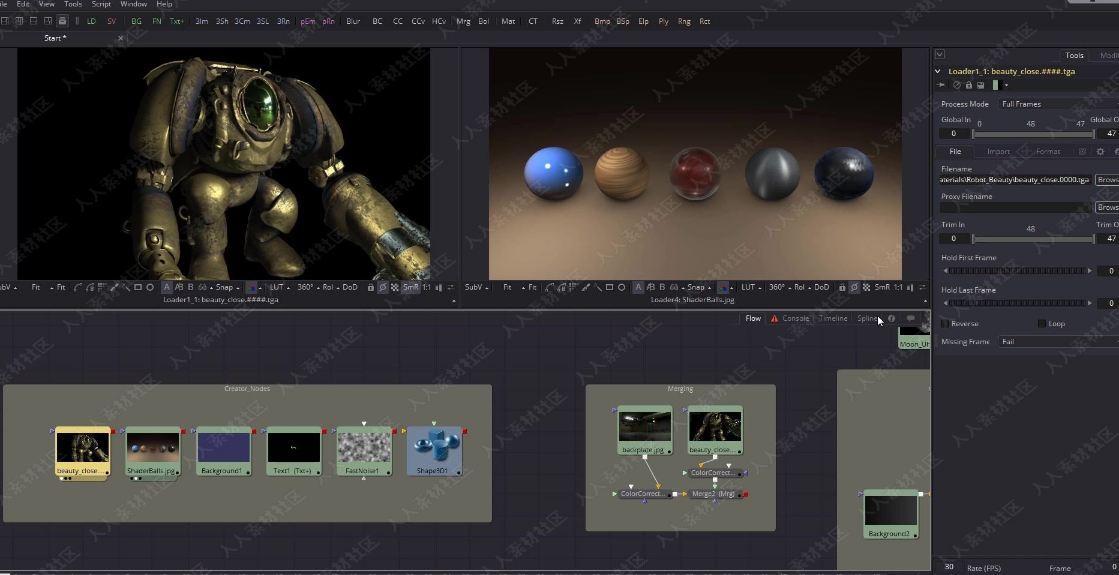This screenshot has width=1119, height=575.
Task: Open the Edit menu
Action: tap(23, 4)
